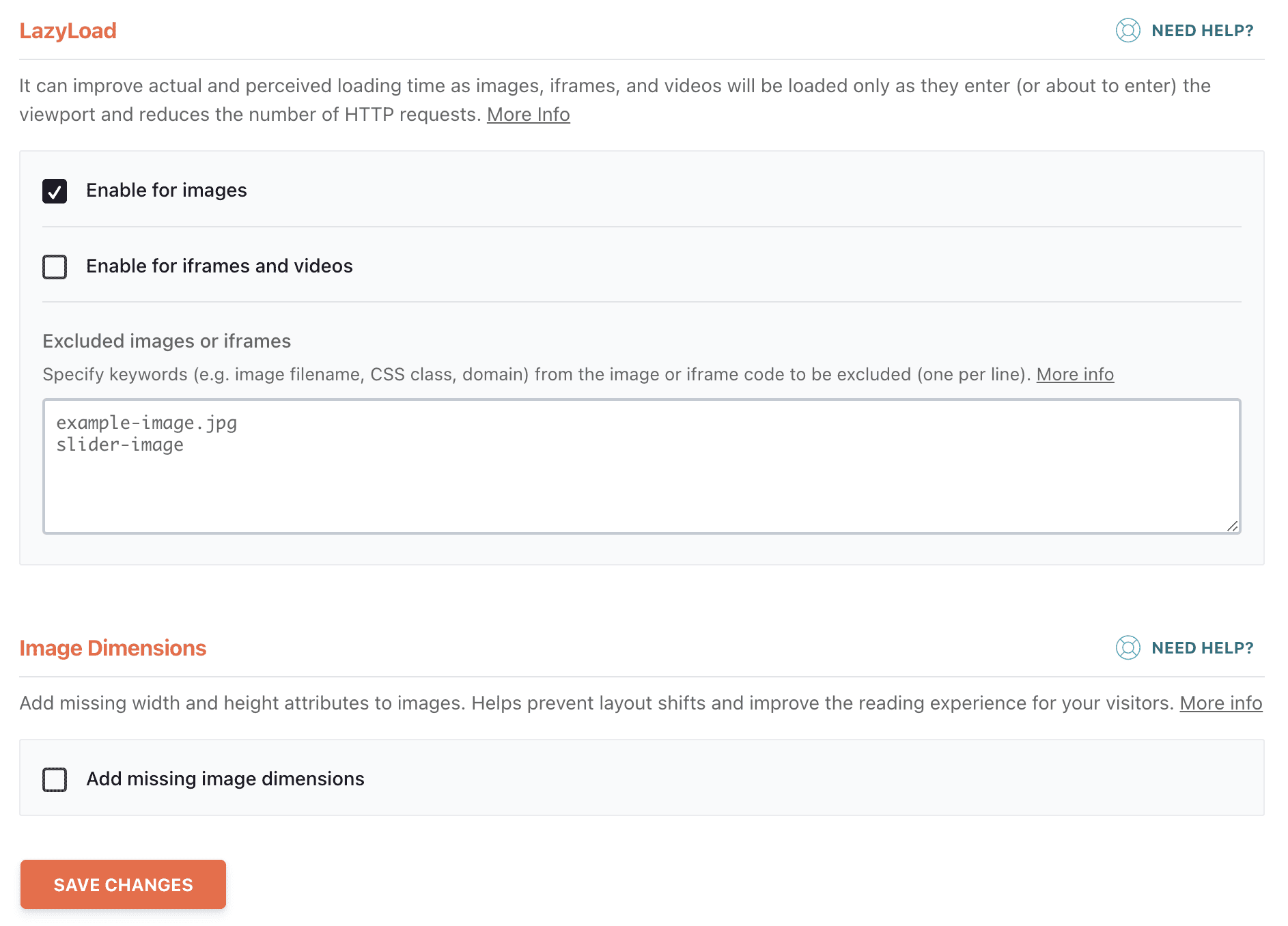Viewport: 1288px width, 926px height.
Task: Click the lifebuoy help icon beside Image Dimensions
Action: point(1128,647)
